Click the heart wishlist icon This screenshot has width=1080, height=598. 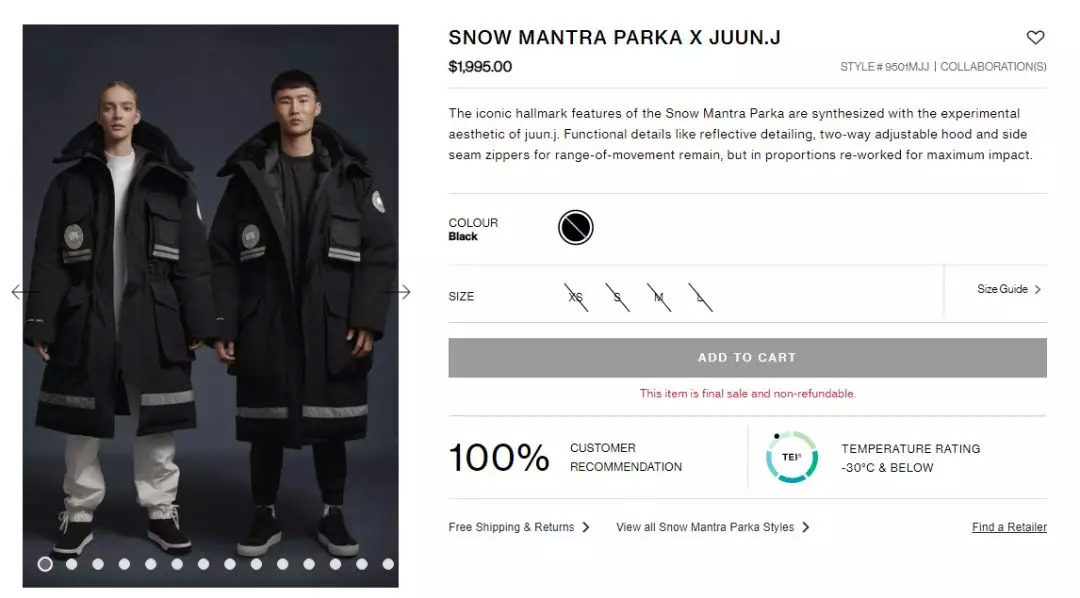(x=1035, y=38)
